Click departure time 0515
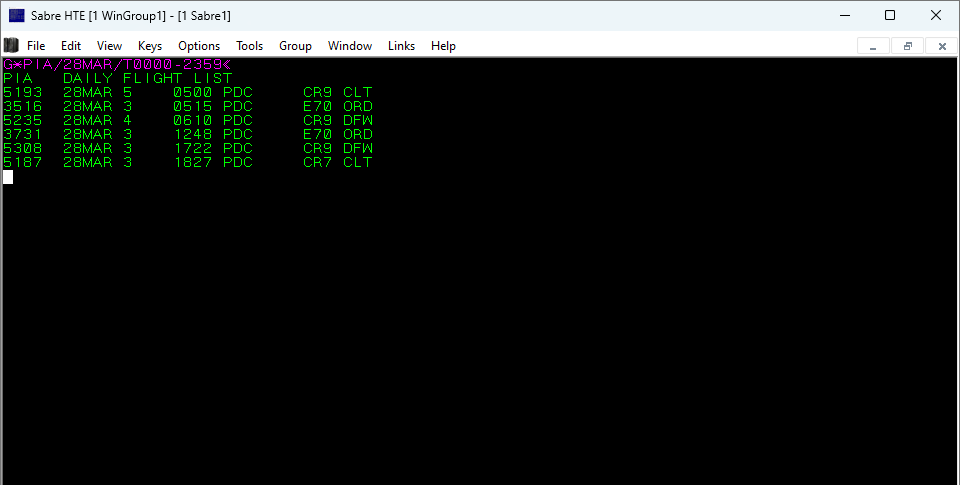The image size is (960, 485). click(x=193, y=107)
